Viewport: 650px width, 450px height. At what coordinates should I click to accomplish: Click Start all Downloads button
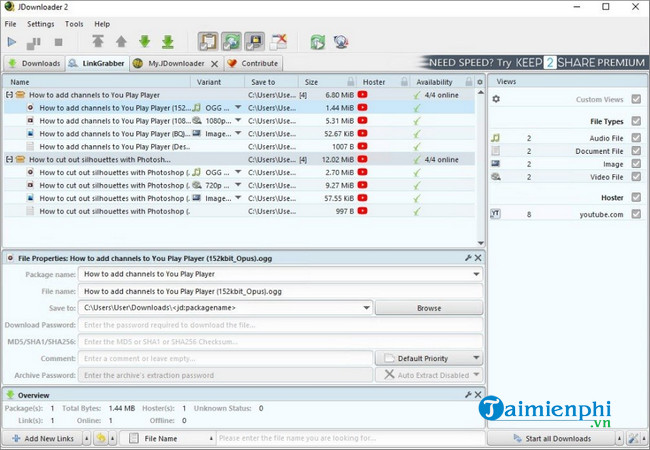coord(554,438)
